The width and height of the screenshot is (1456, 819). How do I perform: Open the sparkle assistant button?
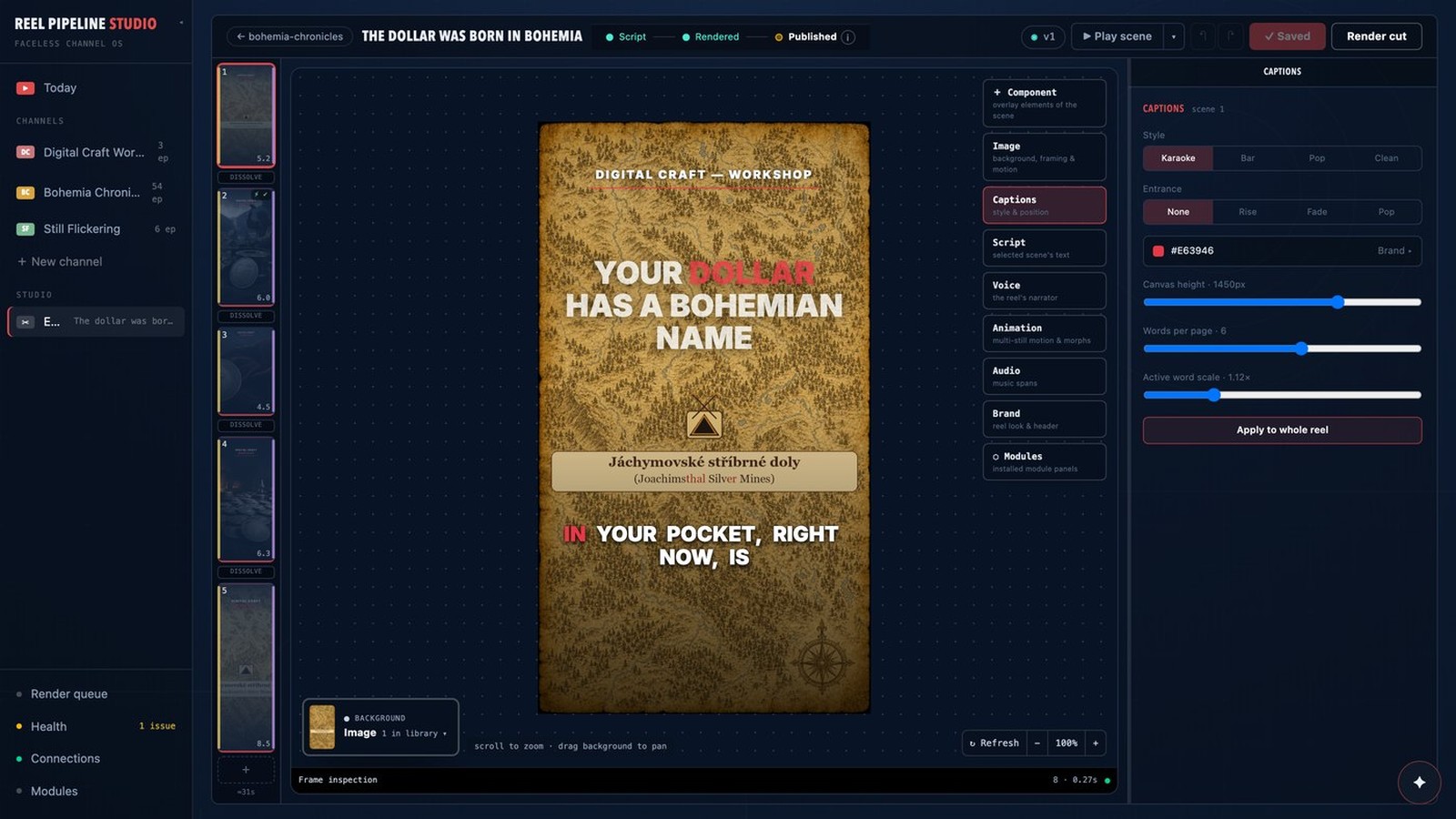coord(1419,782)
